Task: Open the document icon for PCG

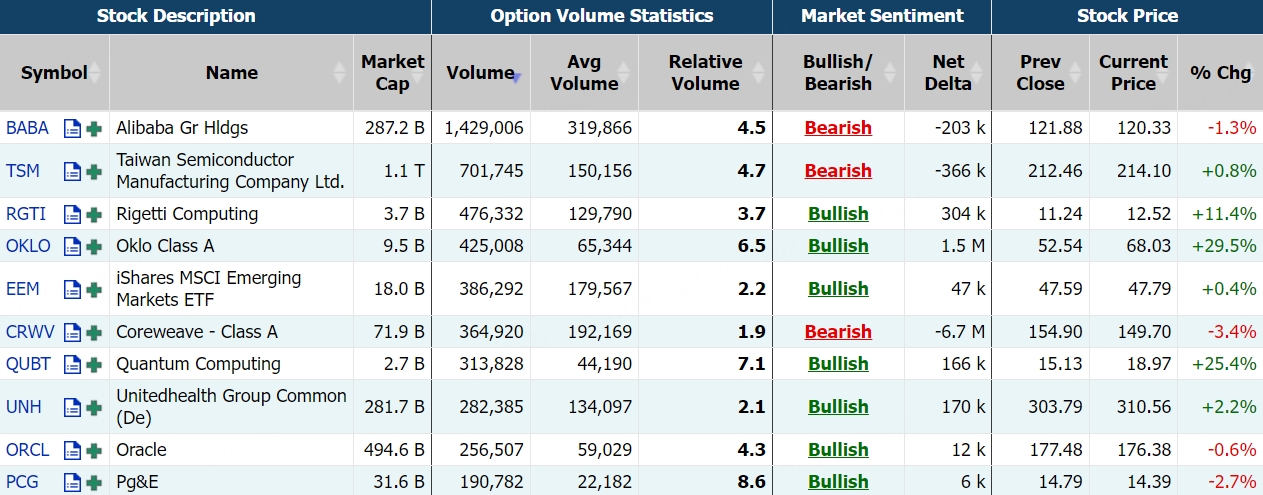Action: (x=72, y=482)
